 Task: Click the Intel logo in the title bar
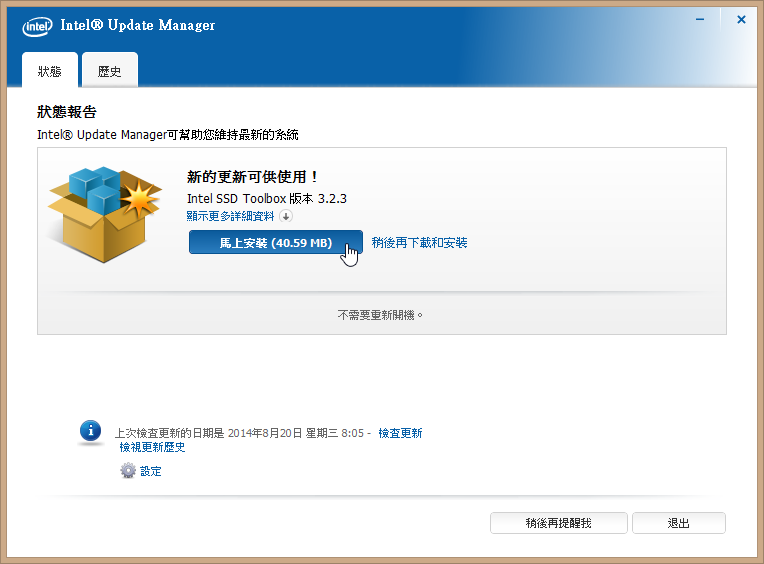37,26
